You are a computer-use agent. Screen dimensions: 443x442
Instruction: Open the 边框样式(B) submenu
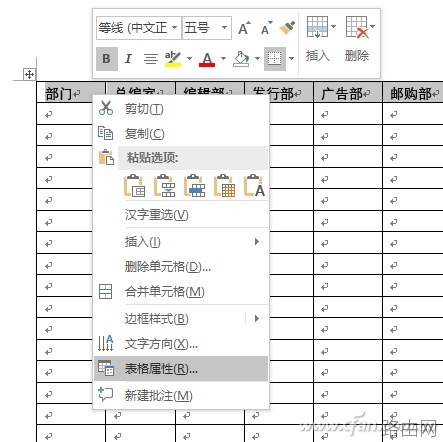pos(180,319)
